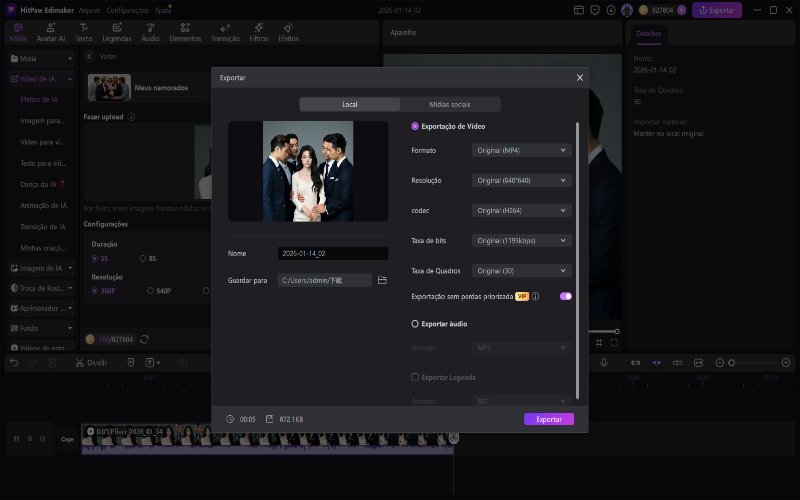
Task: Open the codec Original (H264) dropdown
Action: coord(521,211)
